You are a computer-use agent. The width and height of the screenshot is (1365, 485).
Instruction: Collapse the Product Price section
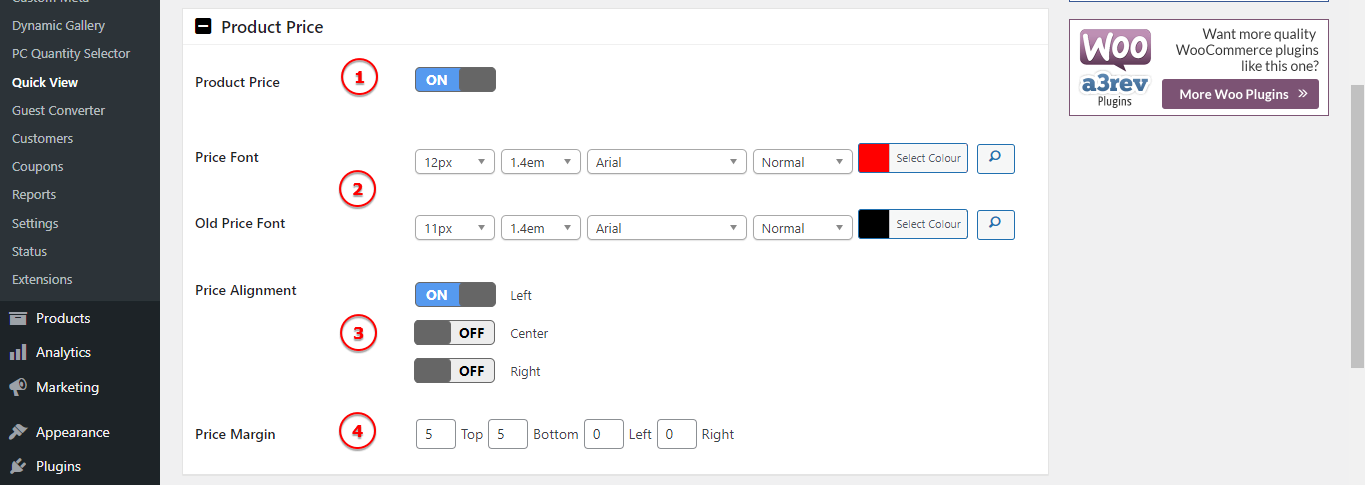coord(203,27)
